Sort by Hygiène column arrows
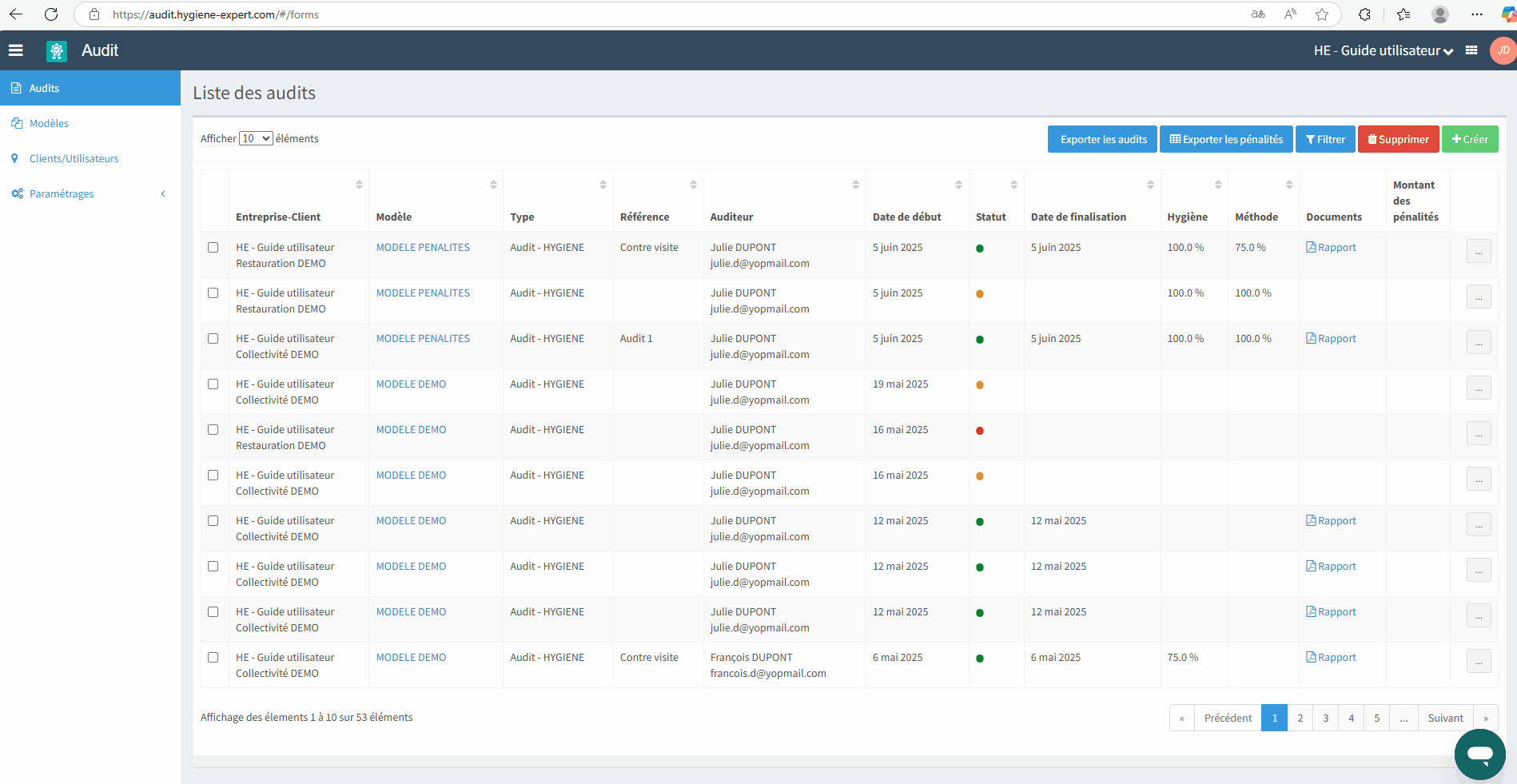 pos(1218,185)
